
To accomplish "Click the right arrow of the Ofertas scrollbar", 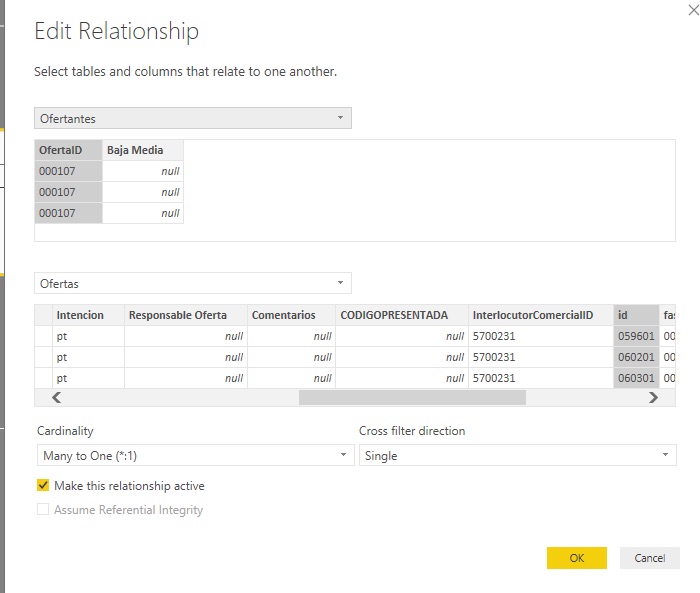I will point(654,397).
